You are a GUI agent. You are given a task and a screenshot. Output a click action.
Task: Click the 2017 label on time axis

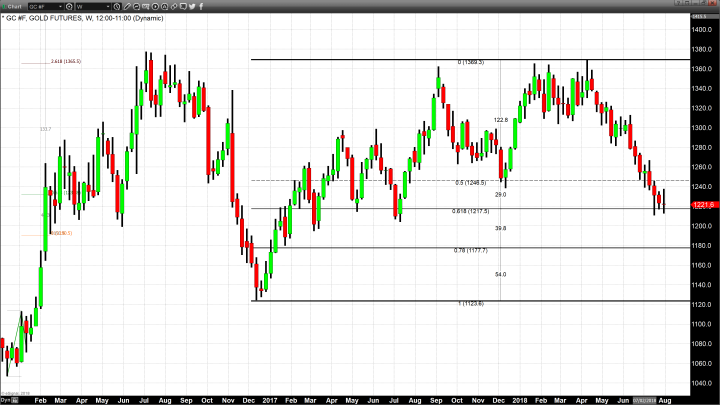(270, 400)
